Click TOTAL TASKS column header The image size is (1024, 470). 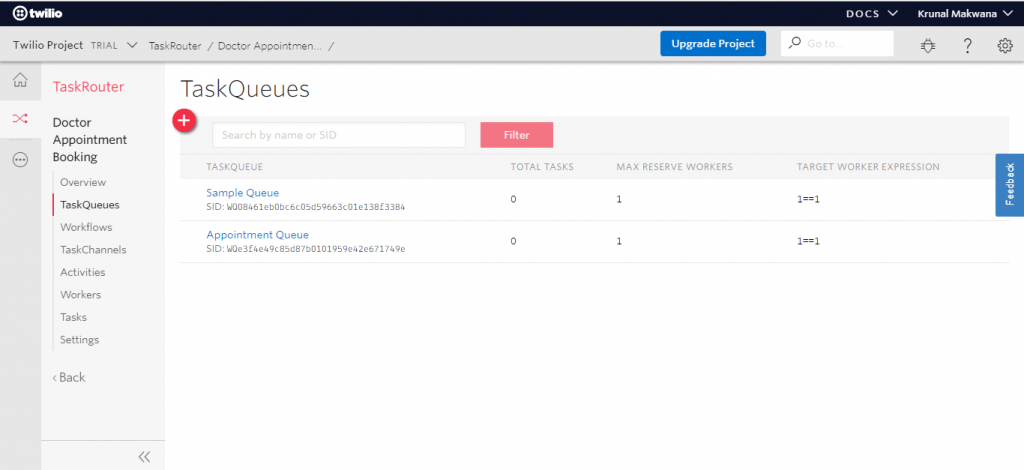[x=542, y=166]
